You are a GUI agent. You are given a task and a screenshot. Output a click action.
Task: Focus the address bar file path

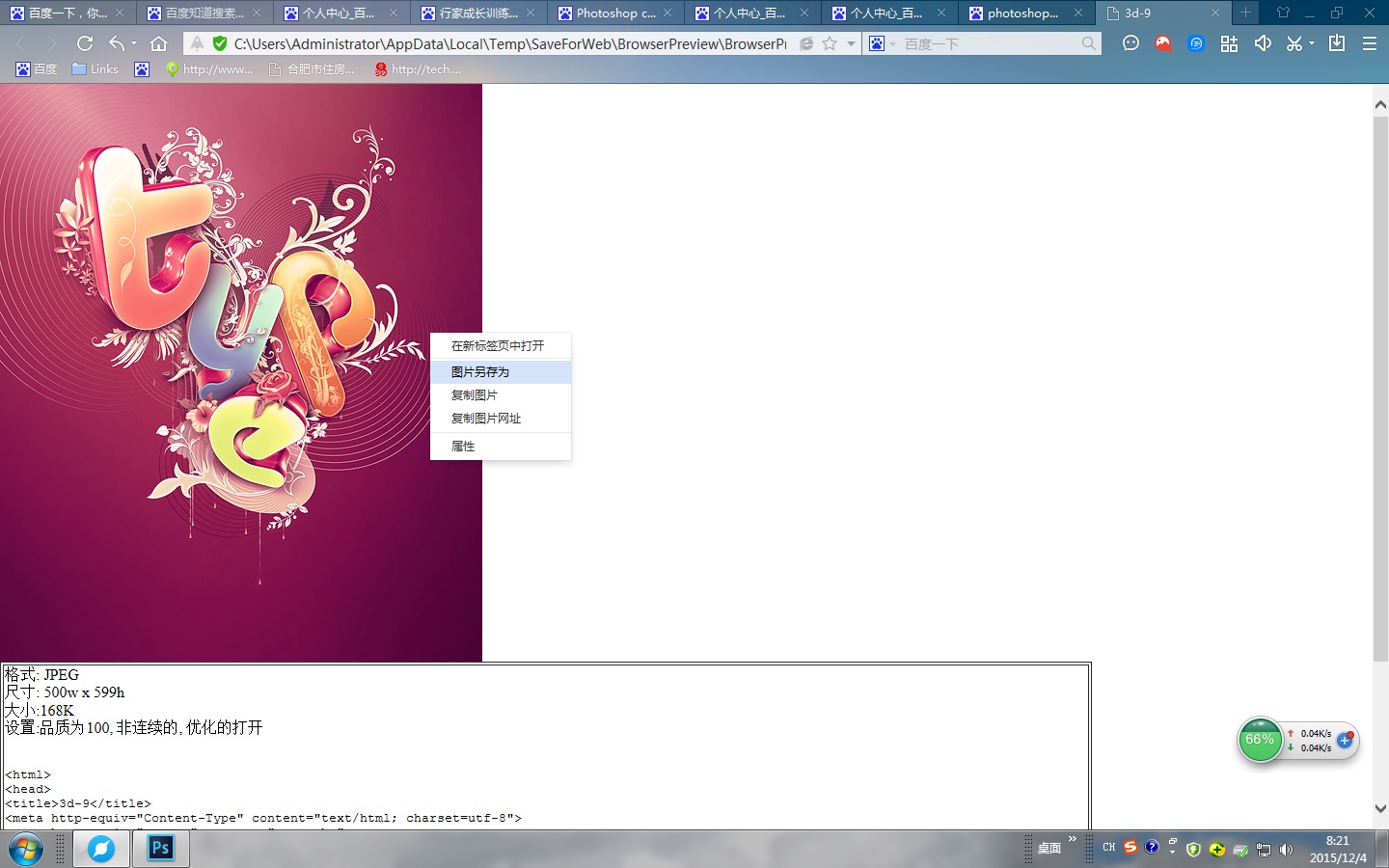pos(510,43)
